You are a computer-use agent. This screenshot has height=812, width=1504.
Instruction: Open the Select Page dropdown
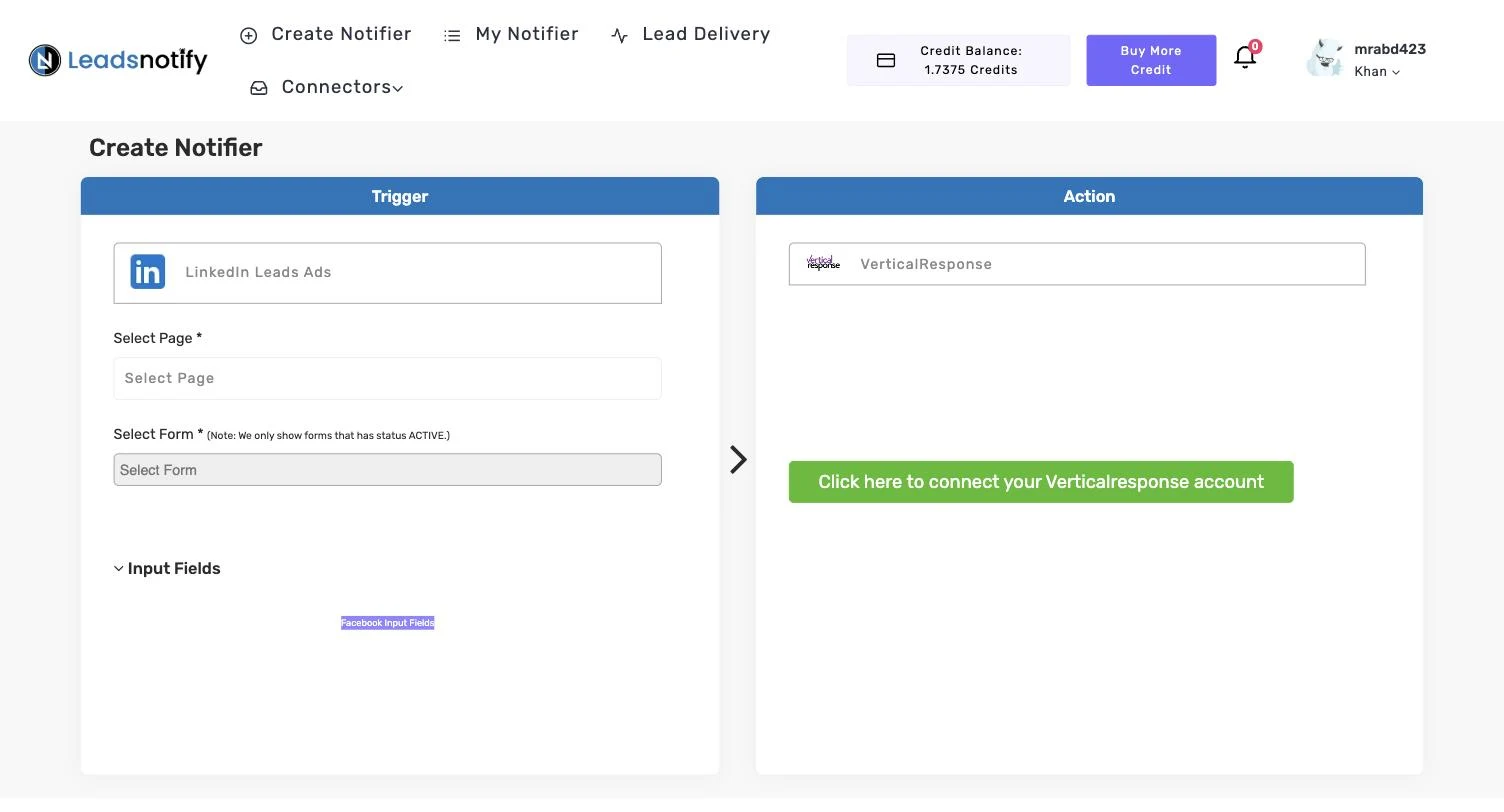point(388,378)
